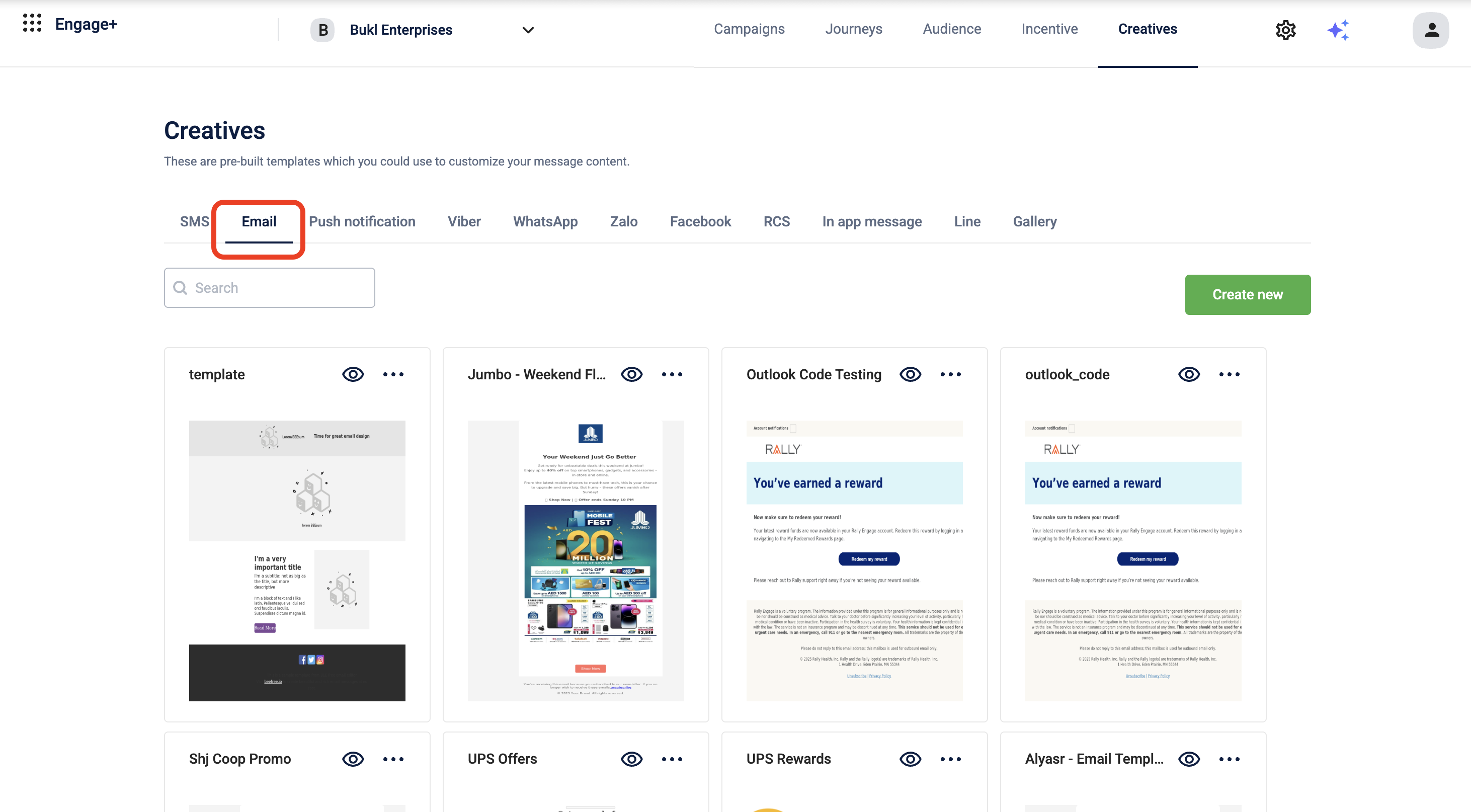Open the app launcher grid icon
Viewport: 1471px width, 812px height.
(32, 24)
